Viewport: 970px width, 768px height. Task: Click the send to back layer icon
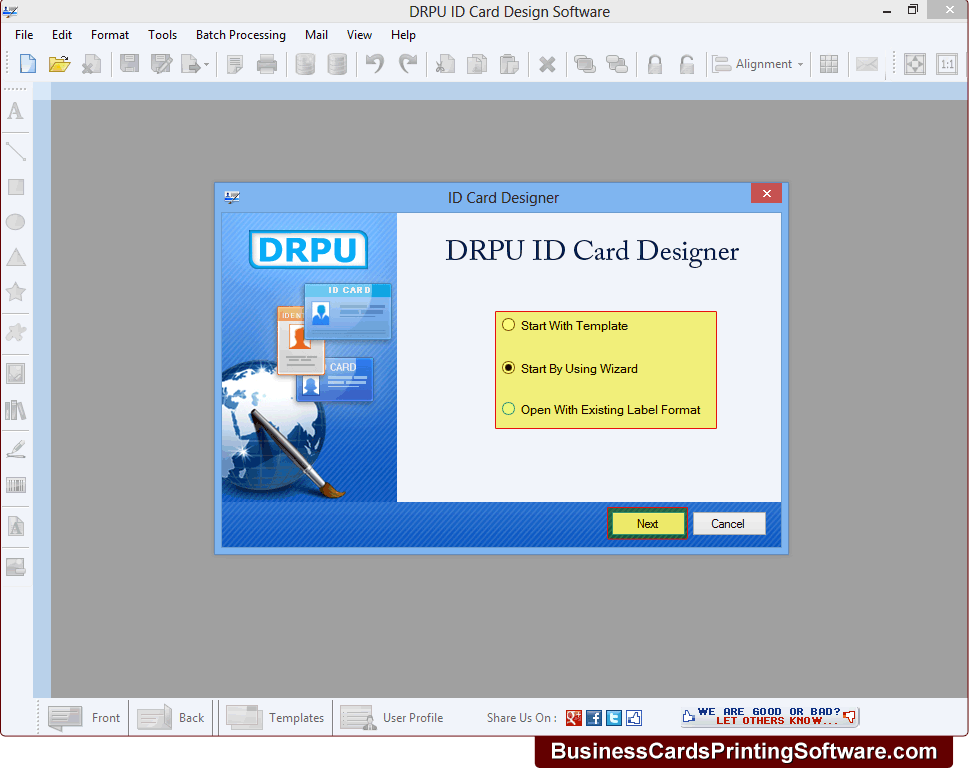pos(616,64)
